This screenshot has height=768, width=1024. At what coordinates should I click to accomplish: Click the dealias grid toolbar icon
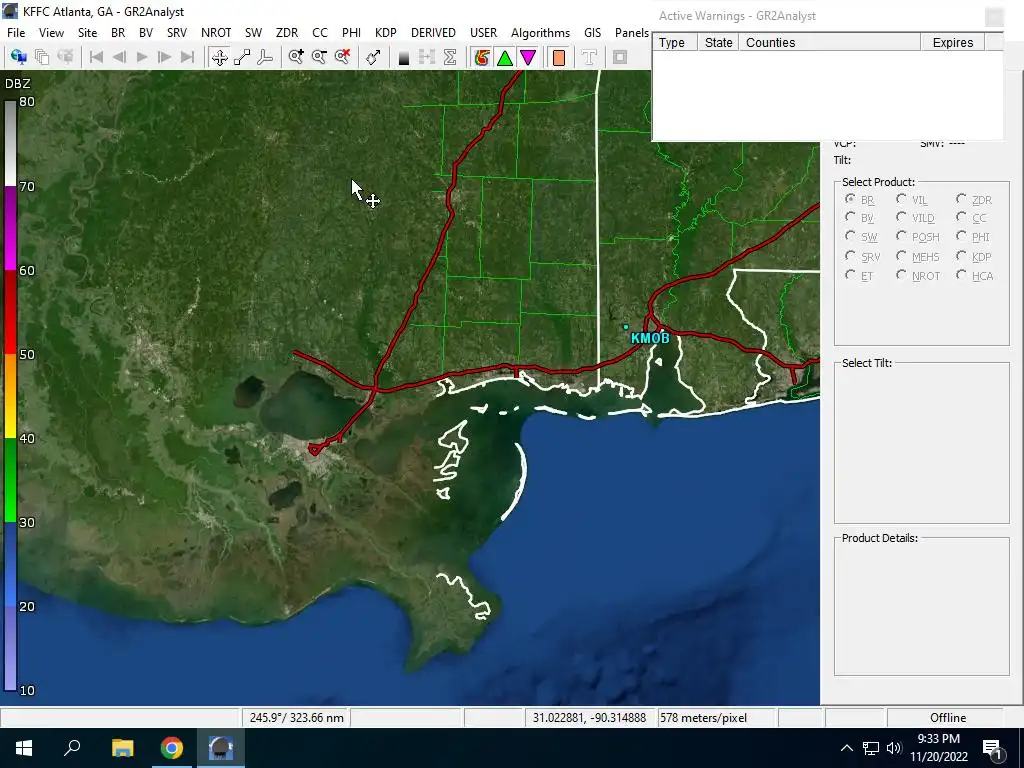[426, 57]
